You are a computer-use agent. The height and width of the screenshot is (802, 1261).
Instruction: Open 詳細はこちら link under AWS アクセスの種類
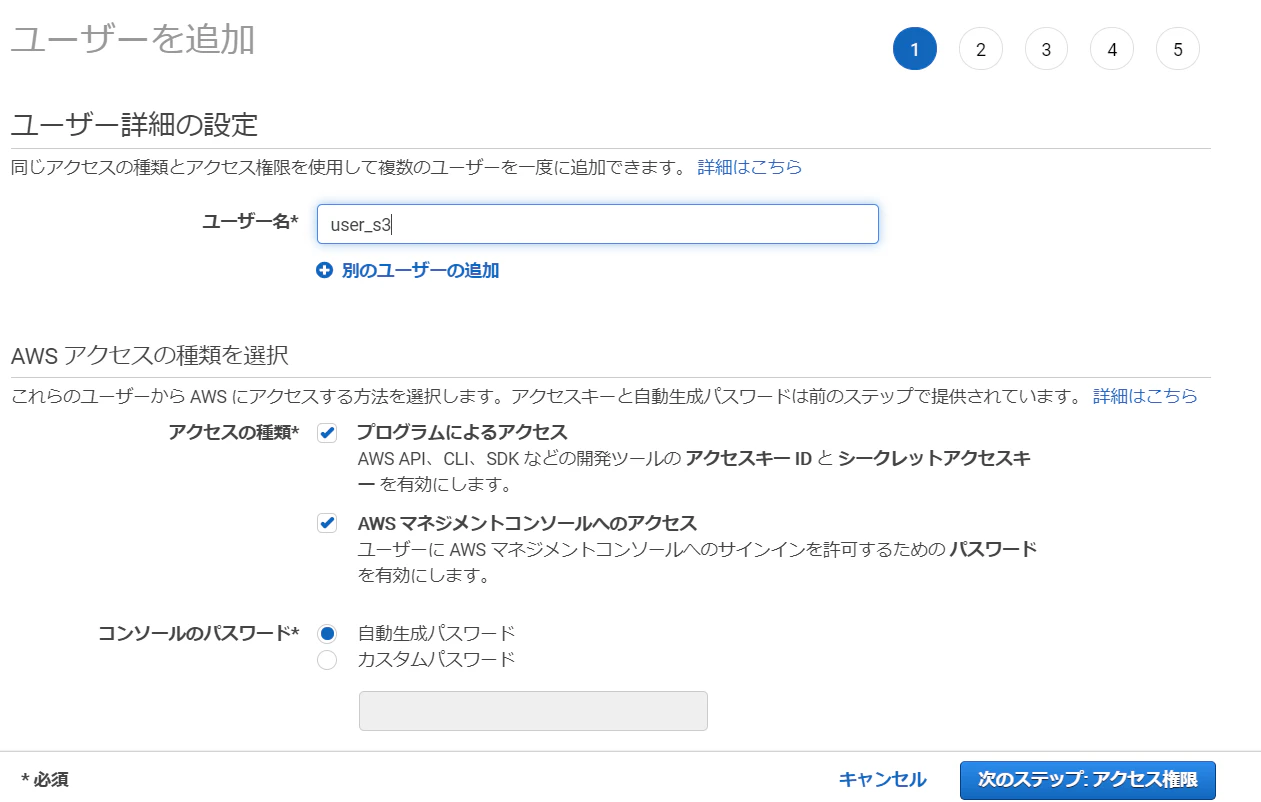(x=1145, y=396)
